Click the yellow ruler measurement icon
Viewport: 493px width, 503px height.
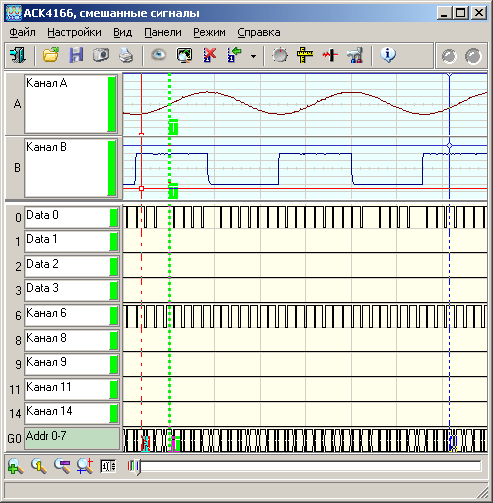click(305, 55)
